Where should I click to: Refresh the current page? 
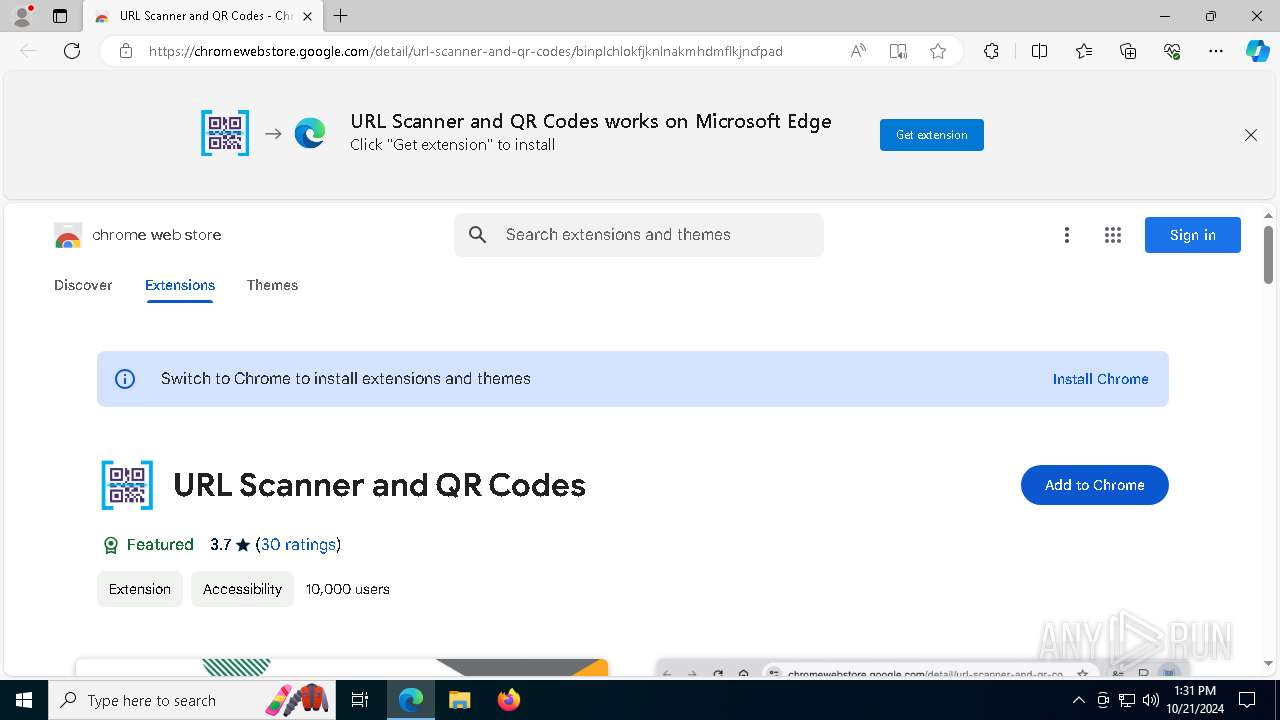tap(72, 51)
